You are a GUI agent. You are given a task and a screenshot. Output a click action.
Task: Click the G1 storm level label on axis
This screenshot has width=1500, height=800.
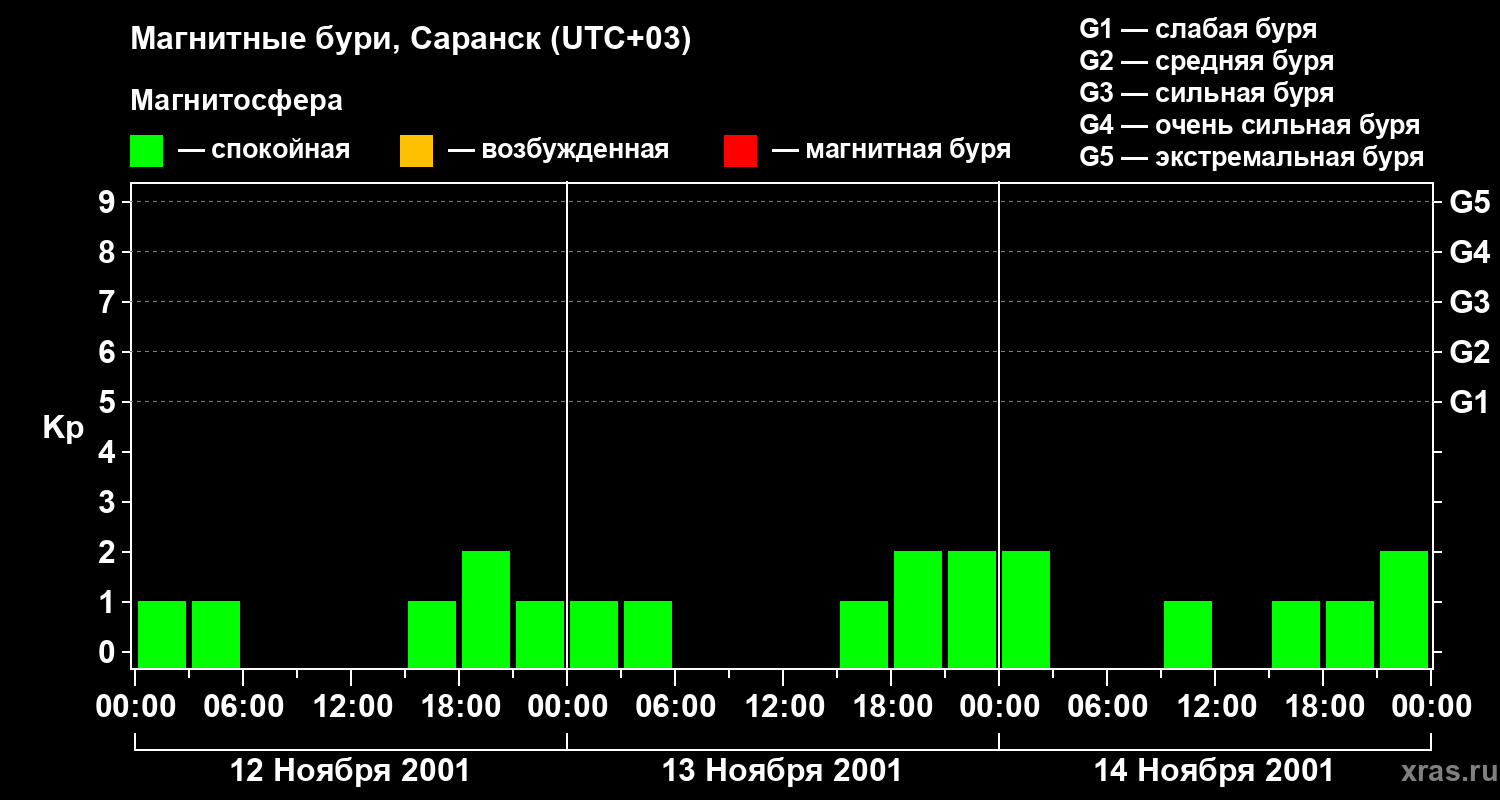[x=1469, y=402]
